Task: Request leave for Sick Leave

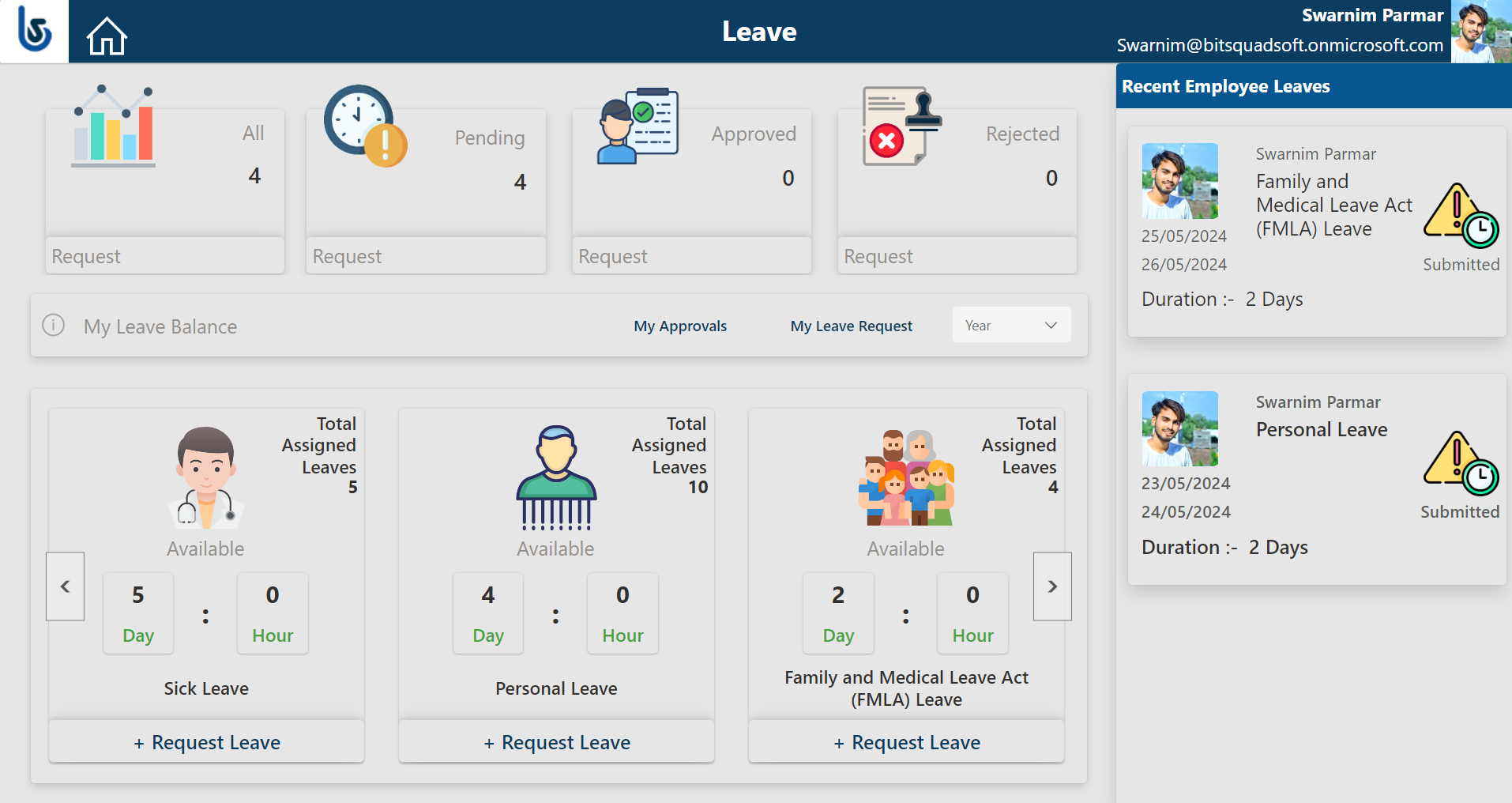Action: pyautogui.click(x=206, y=742)
